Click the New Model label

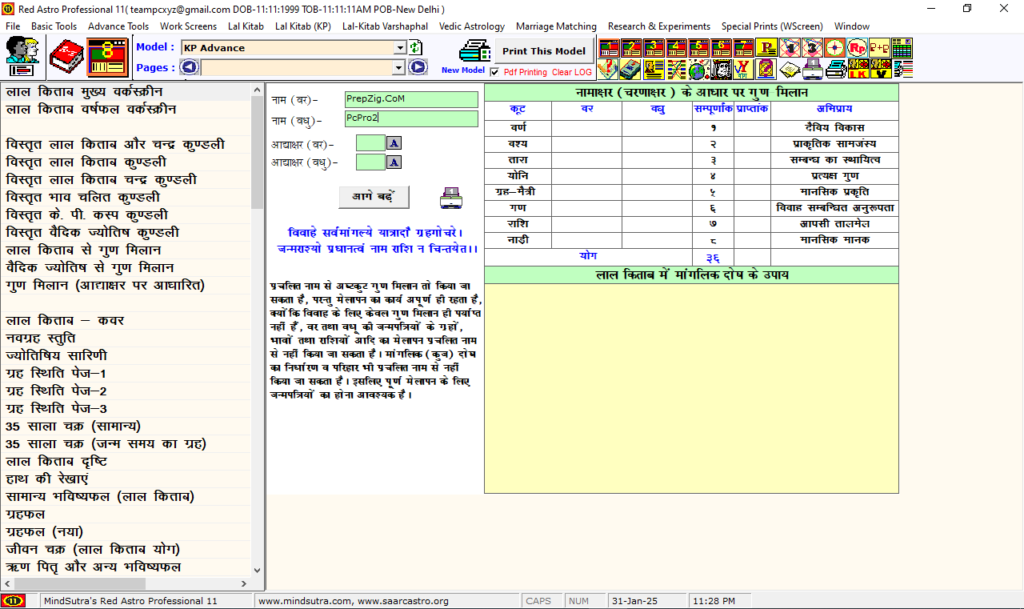463,70
